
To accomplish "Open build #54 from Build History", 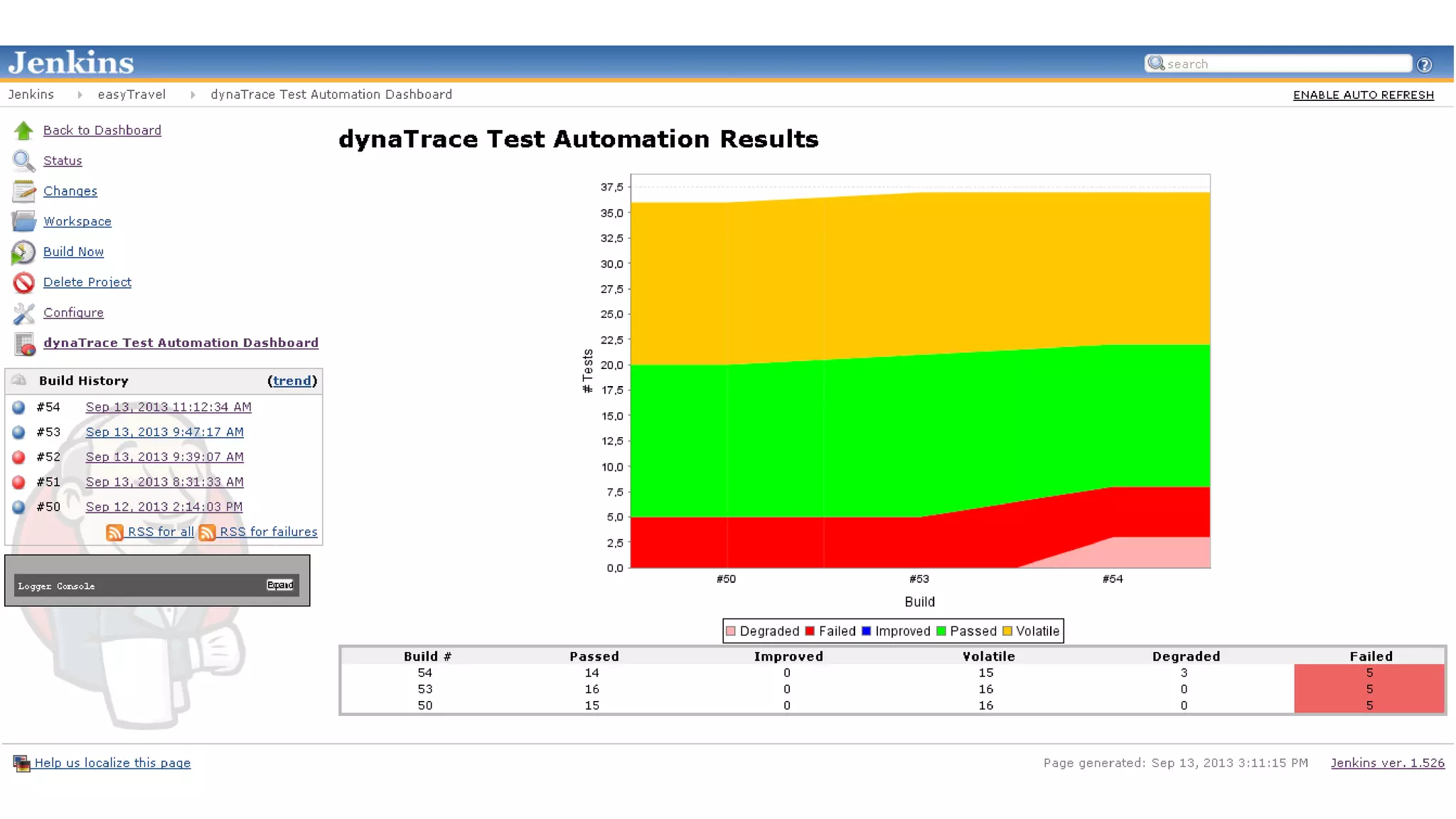I will 168,407.
